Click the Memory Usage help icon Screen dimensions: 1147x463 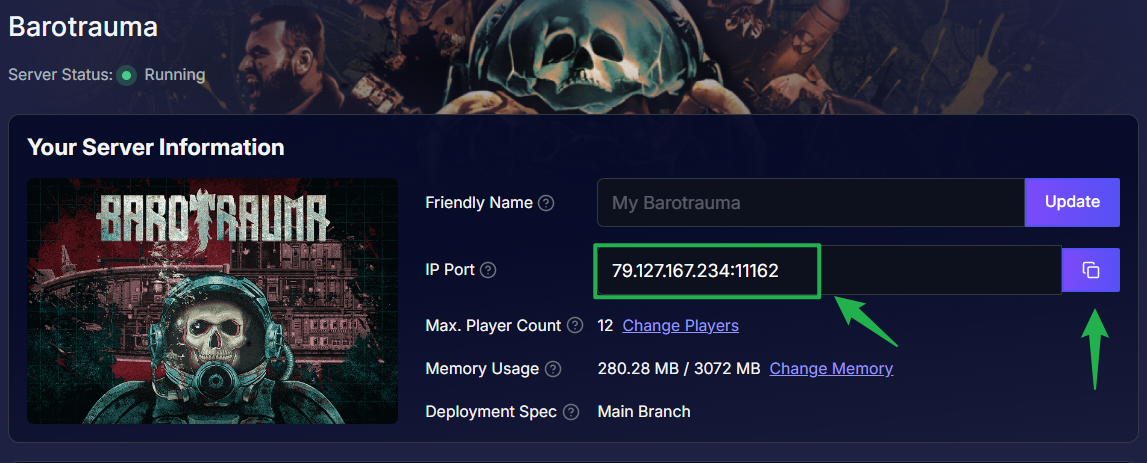[x=553, y=369]
